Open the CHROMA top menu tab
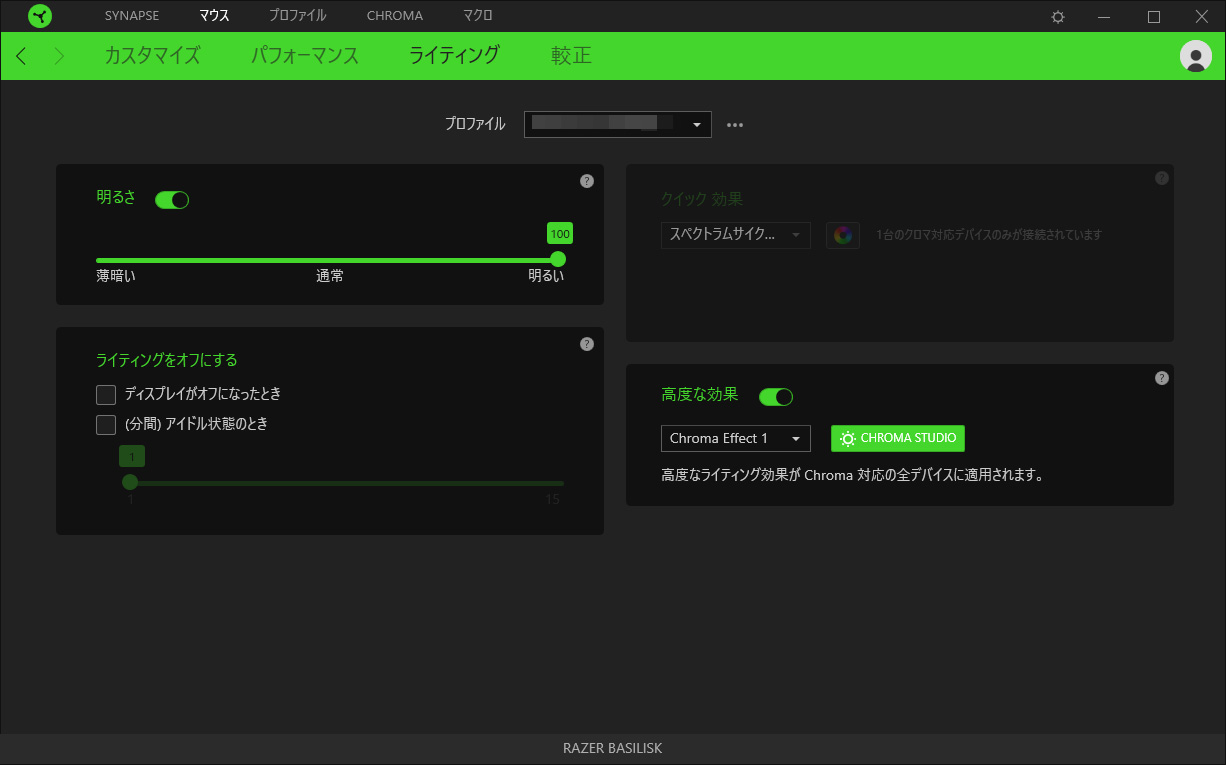The height and width of the screenshot is (765, 1226). coord(395,16)
